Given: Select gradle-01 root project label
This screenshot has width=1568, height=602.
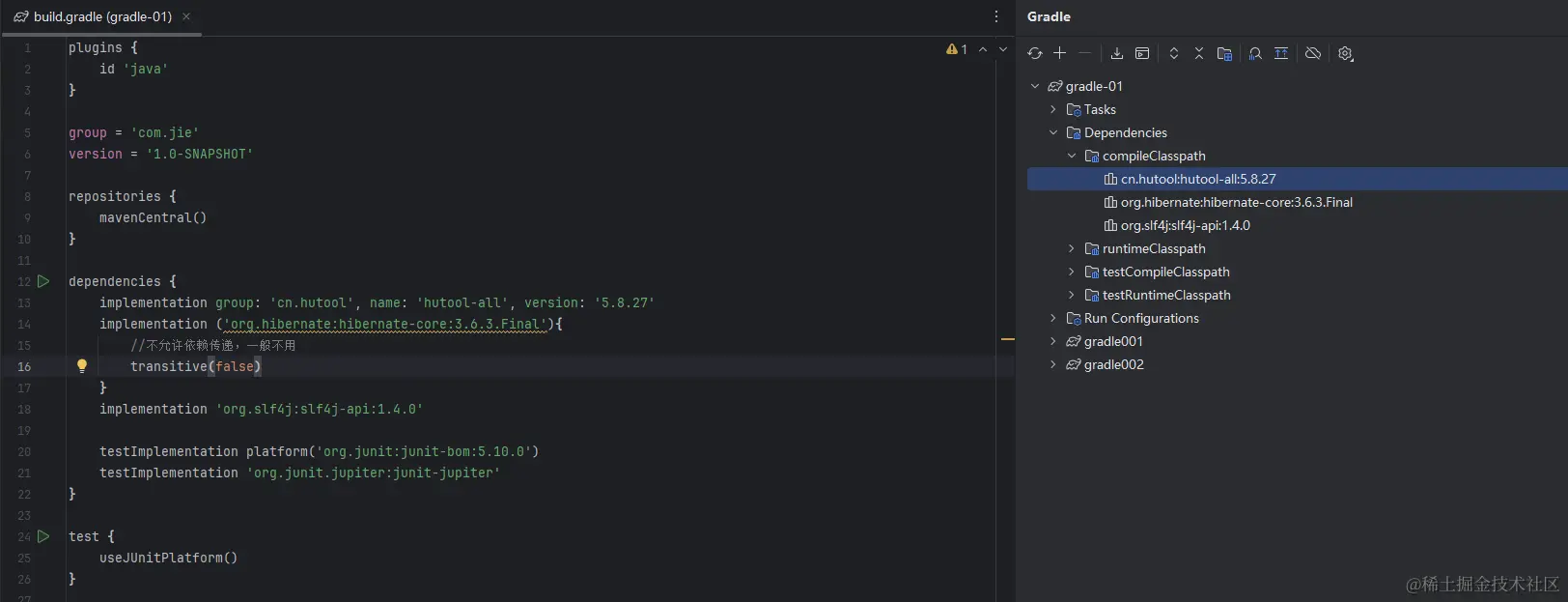Looking at the screenshot, I should pyautogui.click(x=1094, y=86).
